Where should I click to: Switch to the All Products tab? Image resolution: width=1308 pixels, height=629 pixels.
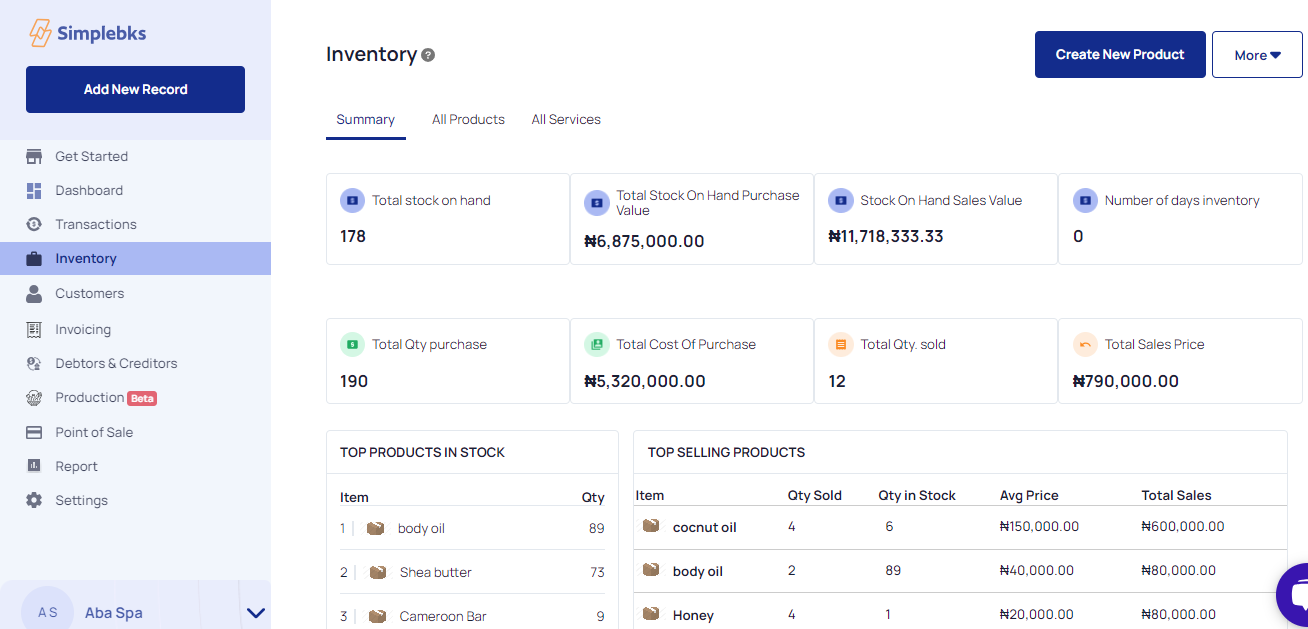click(x=468, y=119)
